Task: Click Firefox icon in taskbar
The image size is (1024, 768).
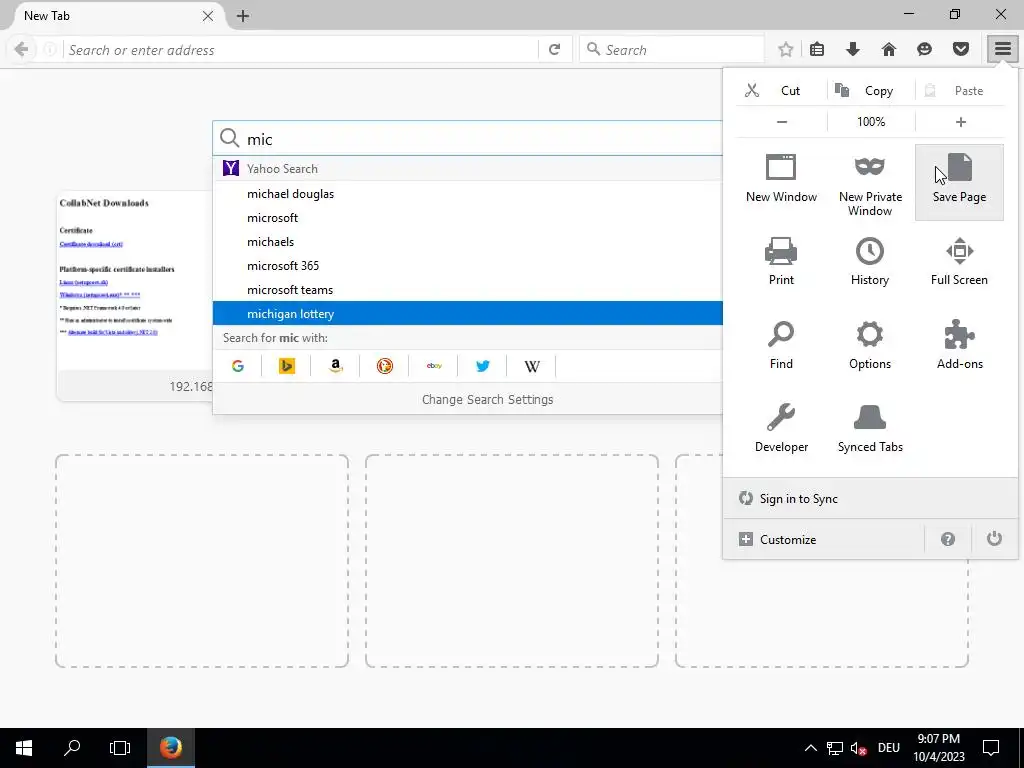Action: point(170,748)
